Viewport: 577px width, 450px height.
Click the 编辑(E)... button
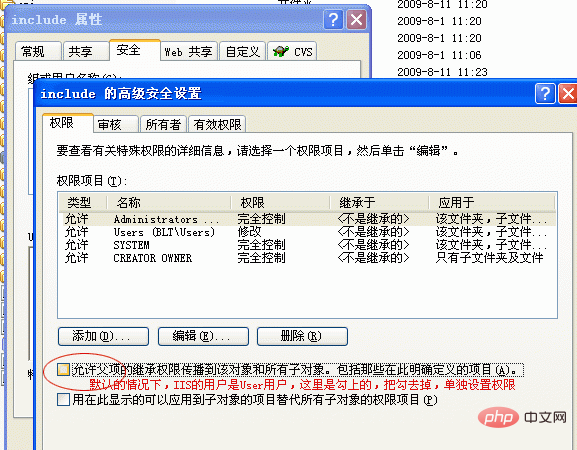click(x=203, y=336)
